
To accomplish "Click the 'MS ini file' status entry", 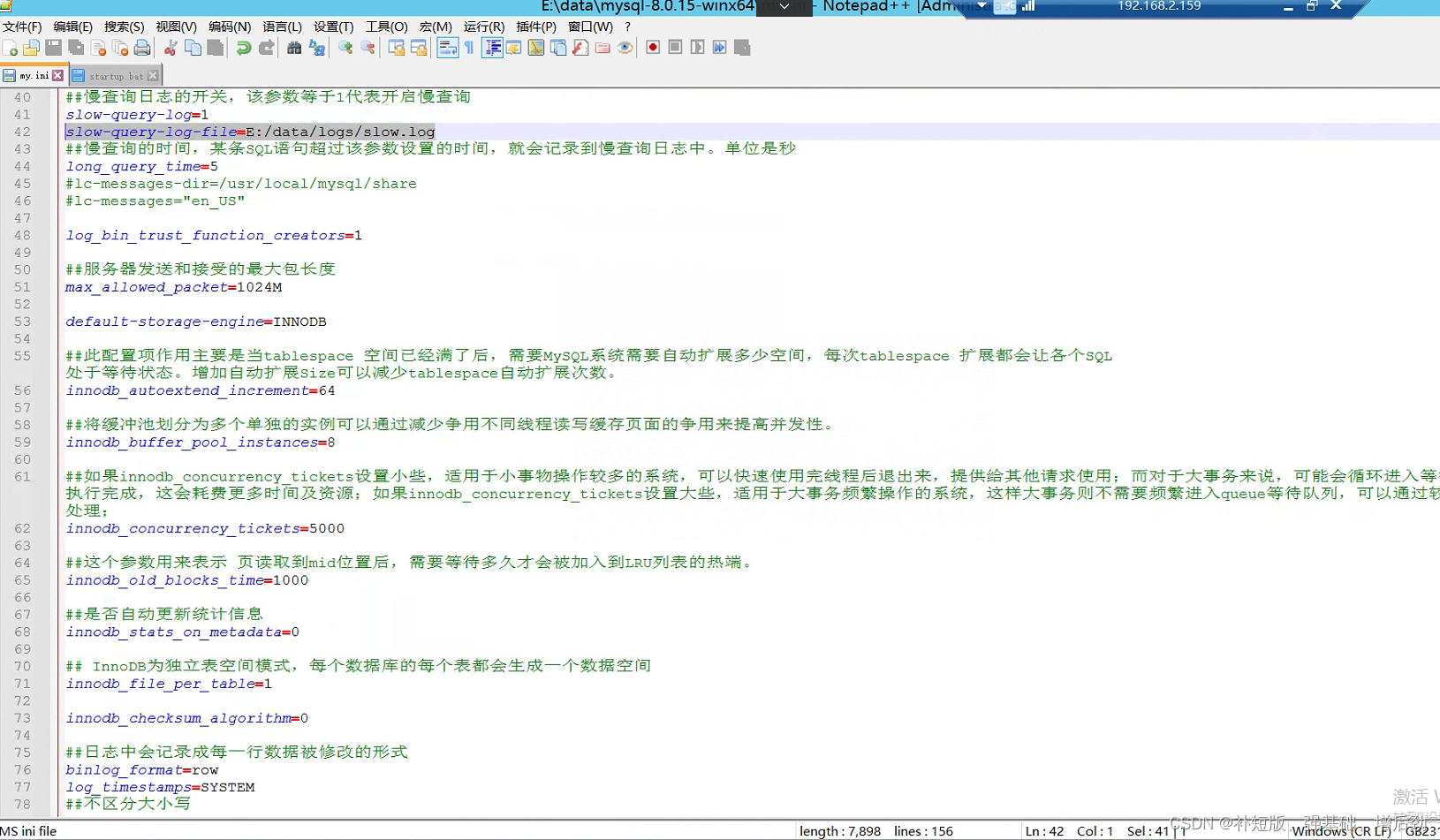I will point(28,831).
